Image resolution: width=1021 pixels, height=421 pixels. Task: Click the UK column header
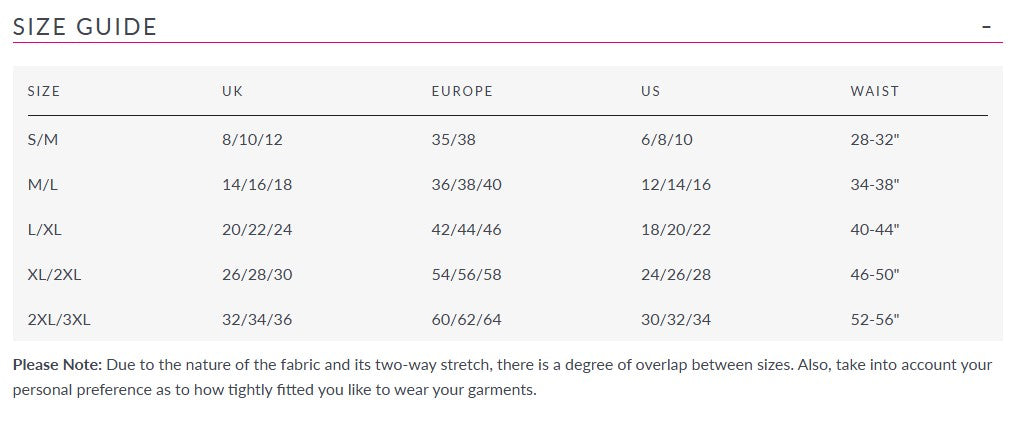coord(232,91)
